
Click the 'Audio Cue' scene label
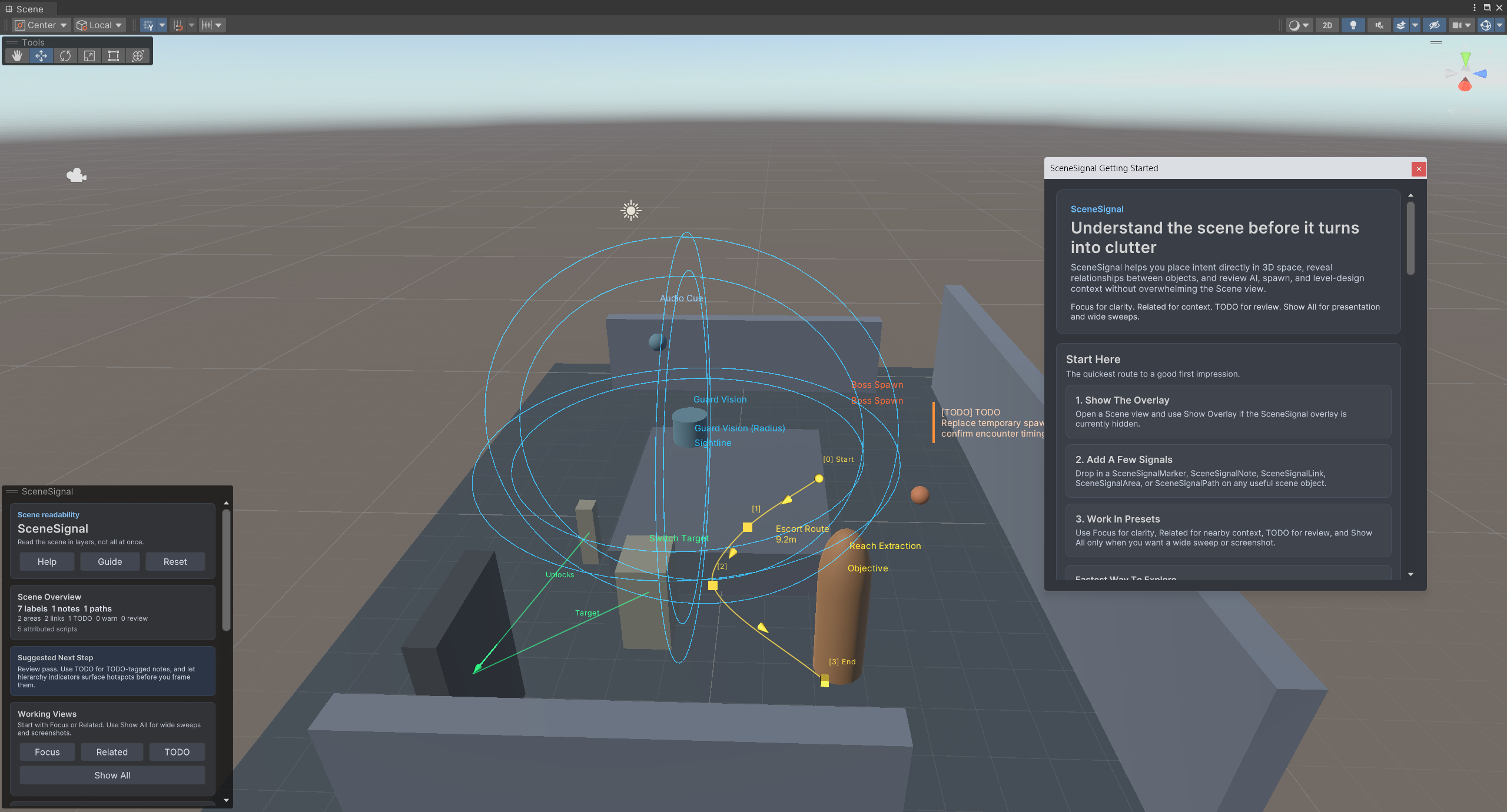(681, 298)
